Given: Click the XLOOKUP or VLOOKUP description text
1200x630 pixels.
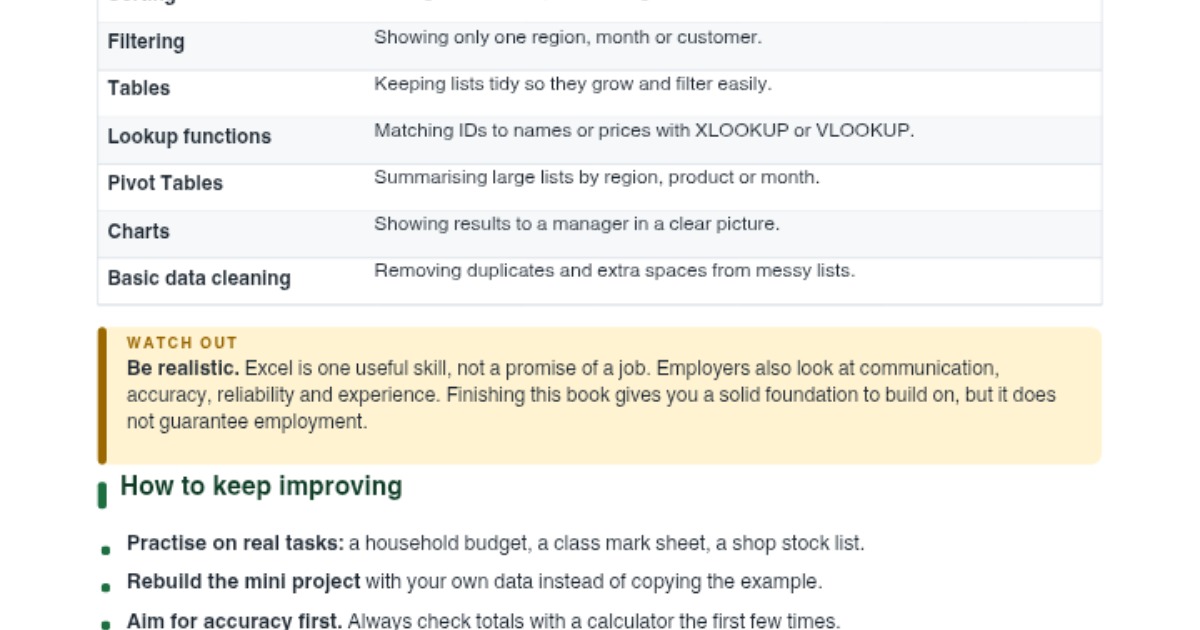Looking at the screenshot, I should 644,130.
